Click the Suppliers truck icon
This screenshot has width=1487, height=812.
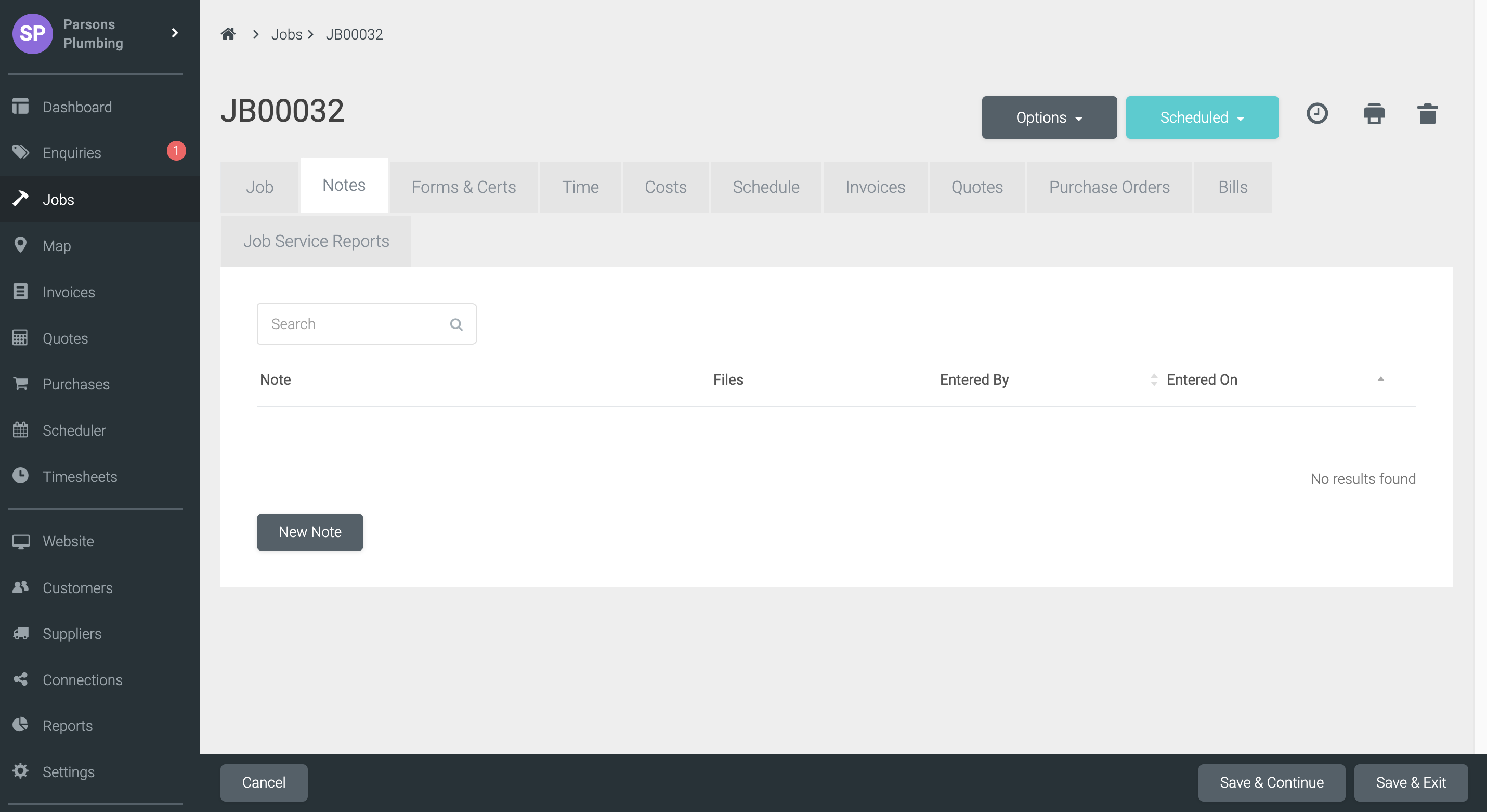point(21,633)
